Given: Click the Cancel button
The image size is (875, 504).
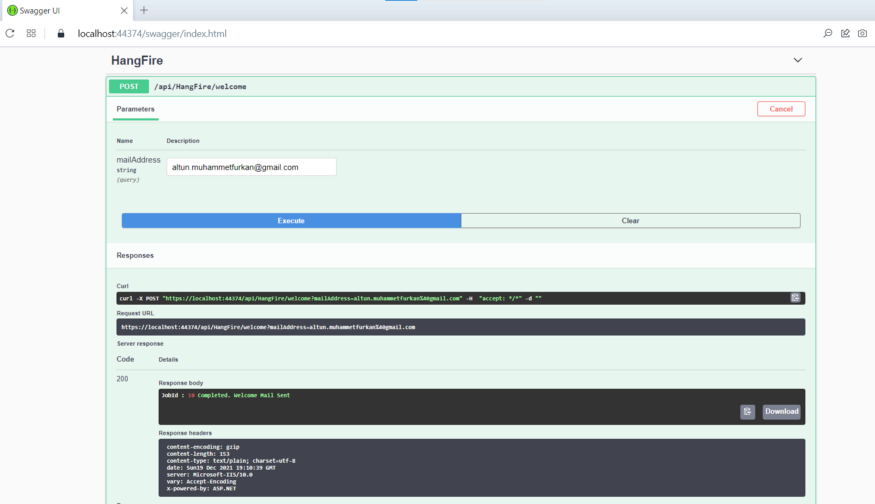Looking at the screenshot, I should pos(781,109).
